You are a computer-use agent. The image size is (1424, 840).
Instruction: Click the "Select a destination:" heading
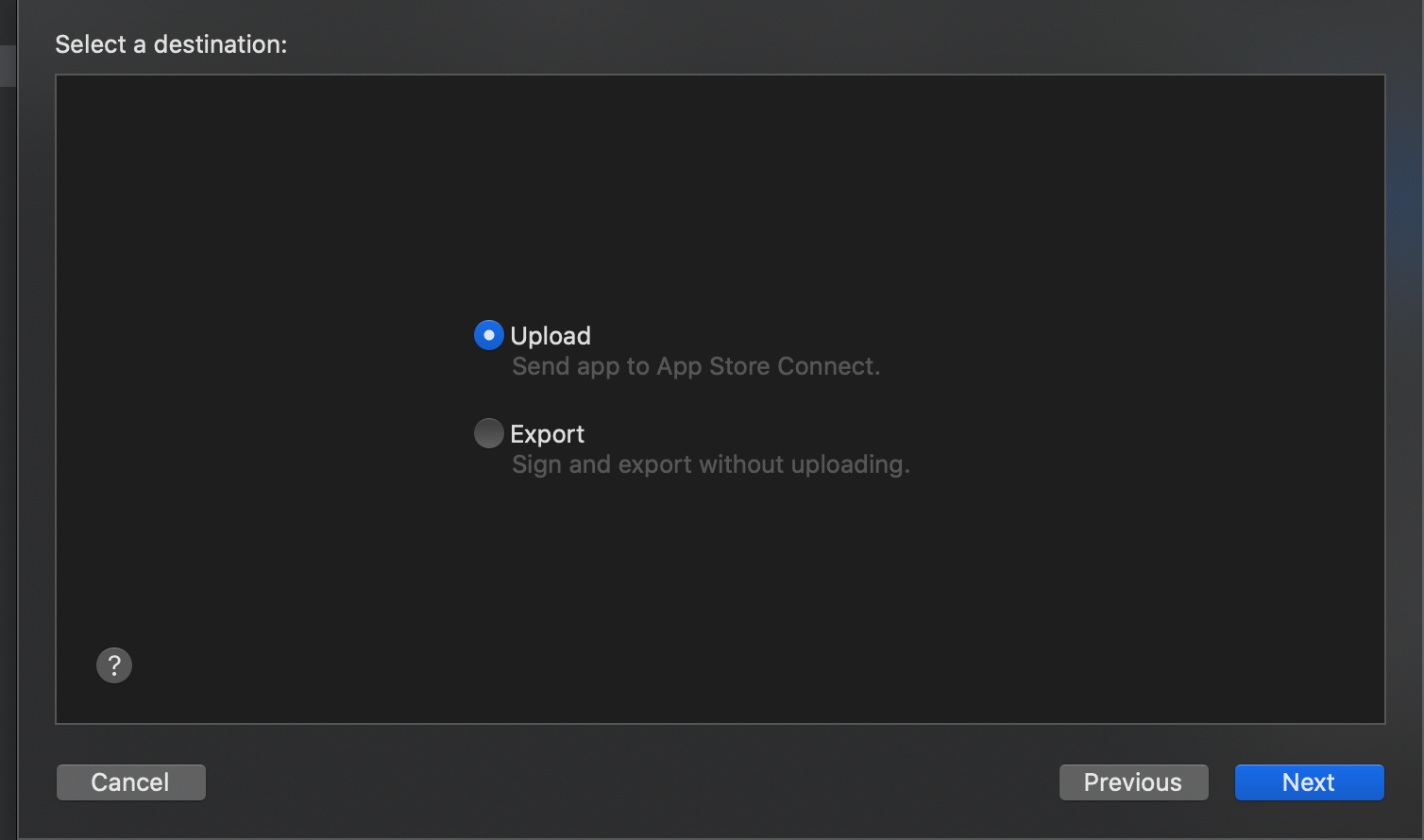click(171, 44)
